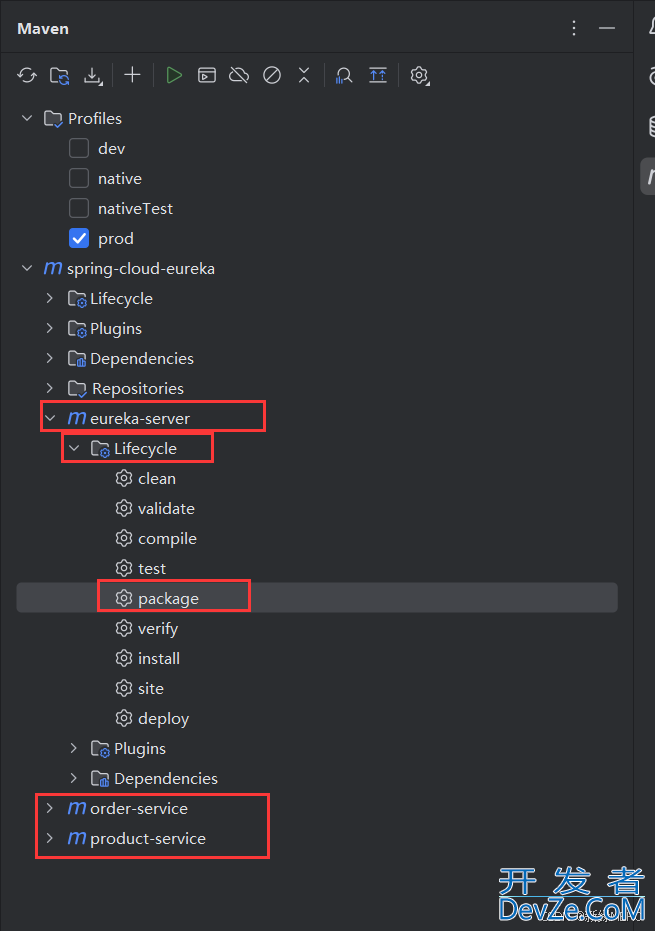Run Maven build with green play icon
The height and width of the screenshot is (931, 655).
click(173, 75)
